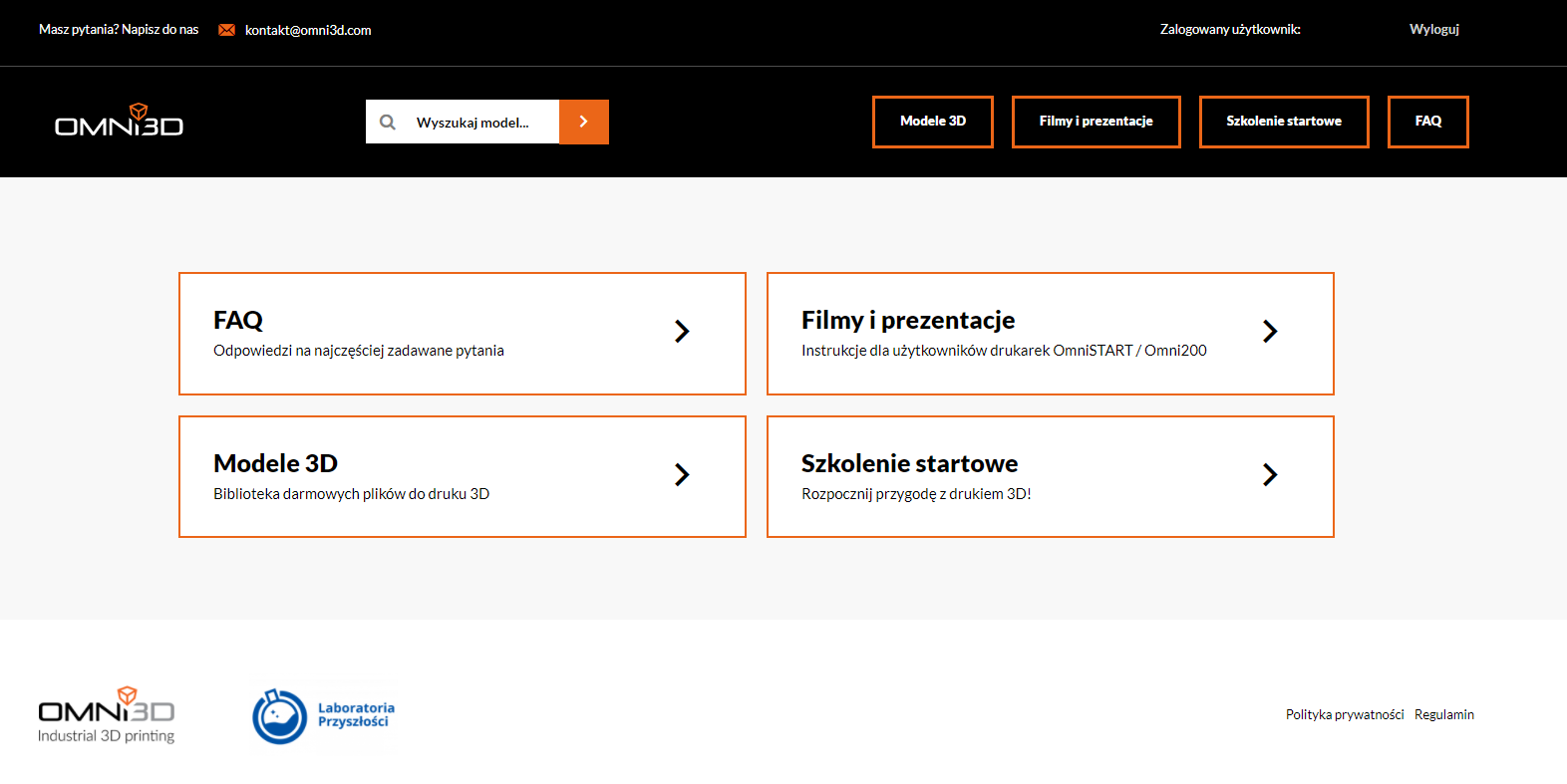
Task: Open the Laboratoria Przyszłości logo
Action: (324, 716)
